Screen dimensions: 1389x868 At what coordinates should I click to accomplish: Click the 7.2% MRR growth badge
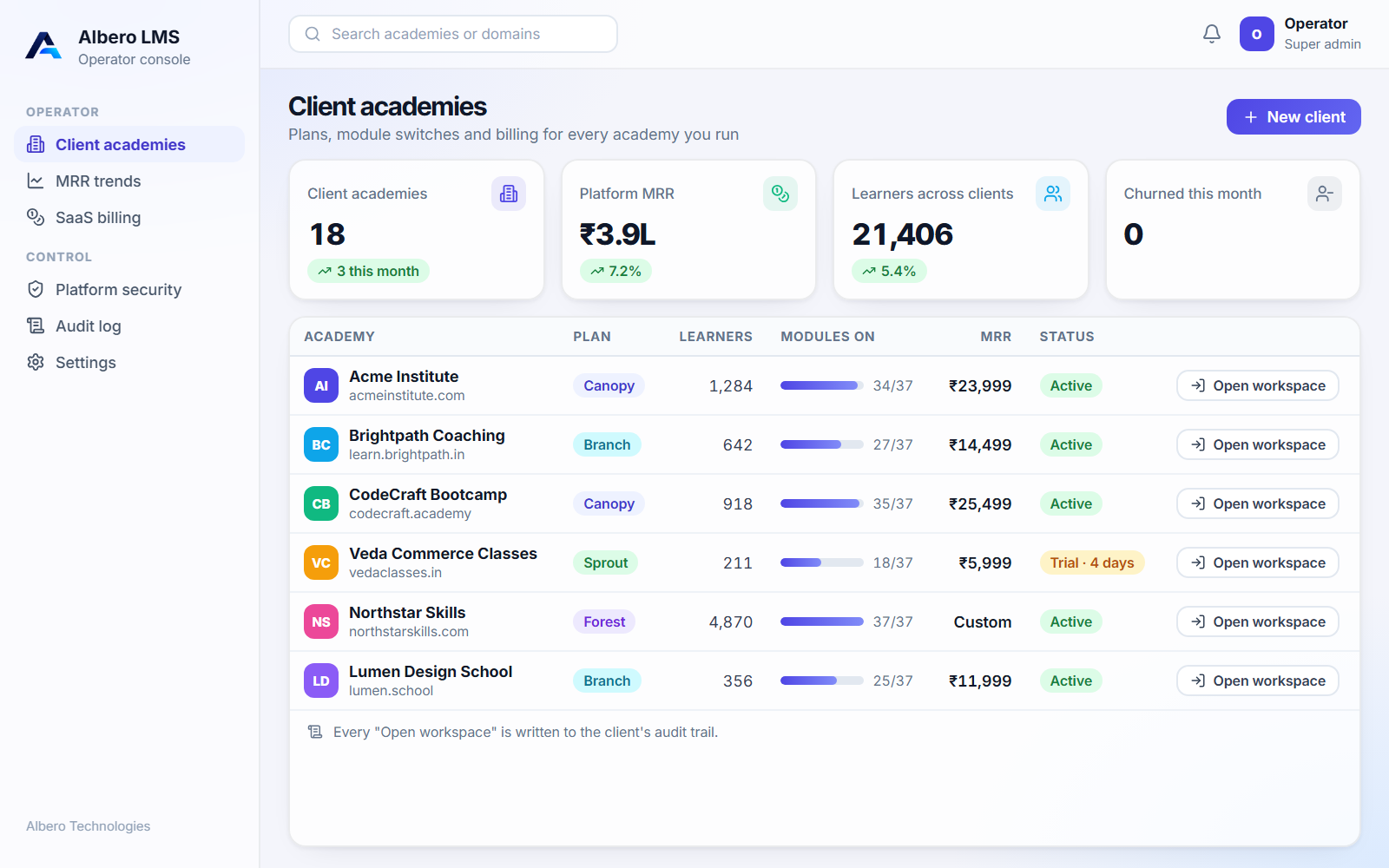[616, 271]
